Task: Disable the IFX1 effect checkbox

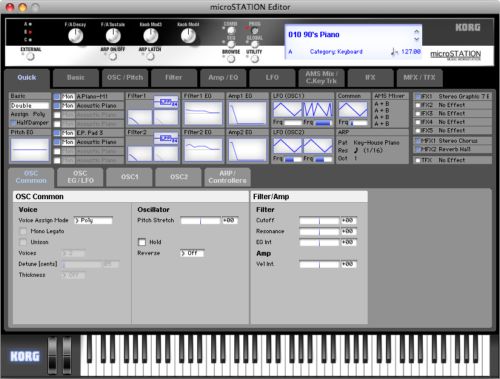Action: pyautogui.click(x=418, y=96)
